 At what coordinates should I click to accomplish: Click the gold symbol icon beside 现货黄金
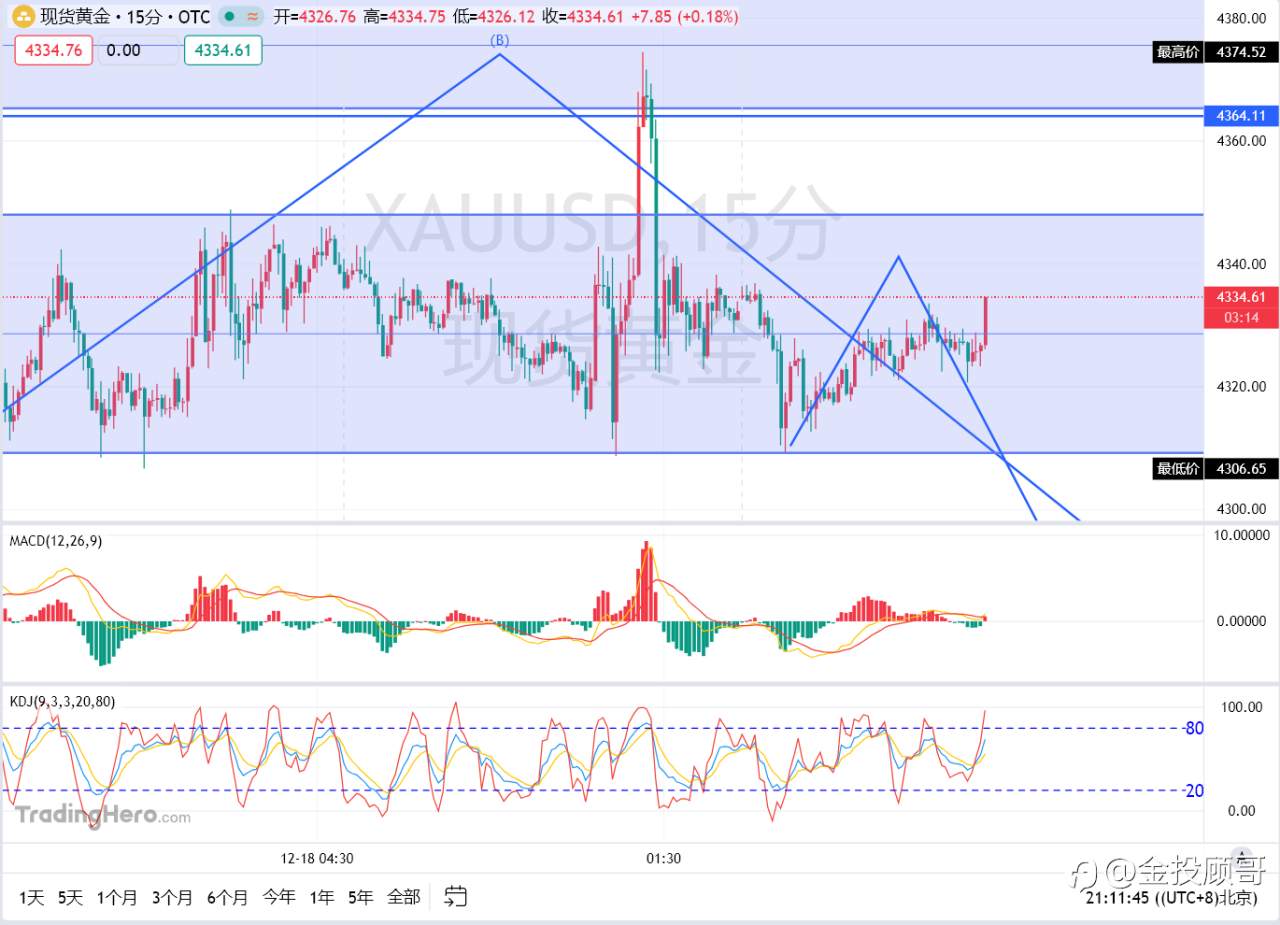tap(23, 17)
